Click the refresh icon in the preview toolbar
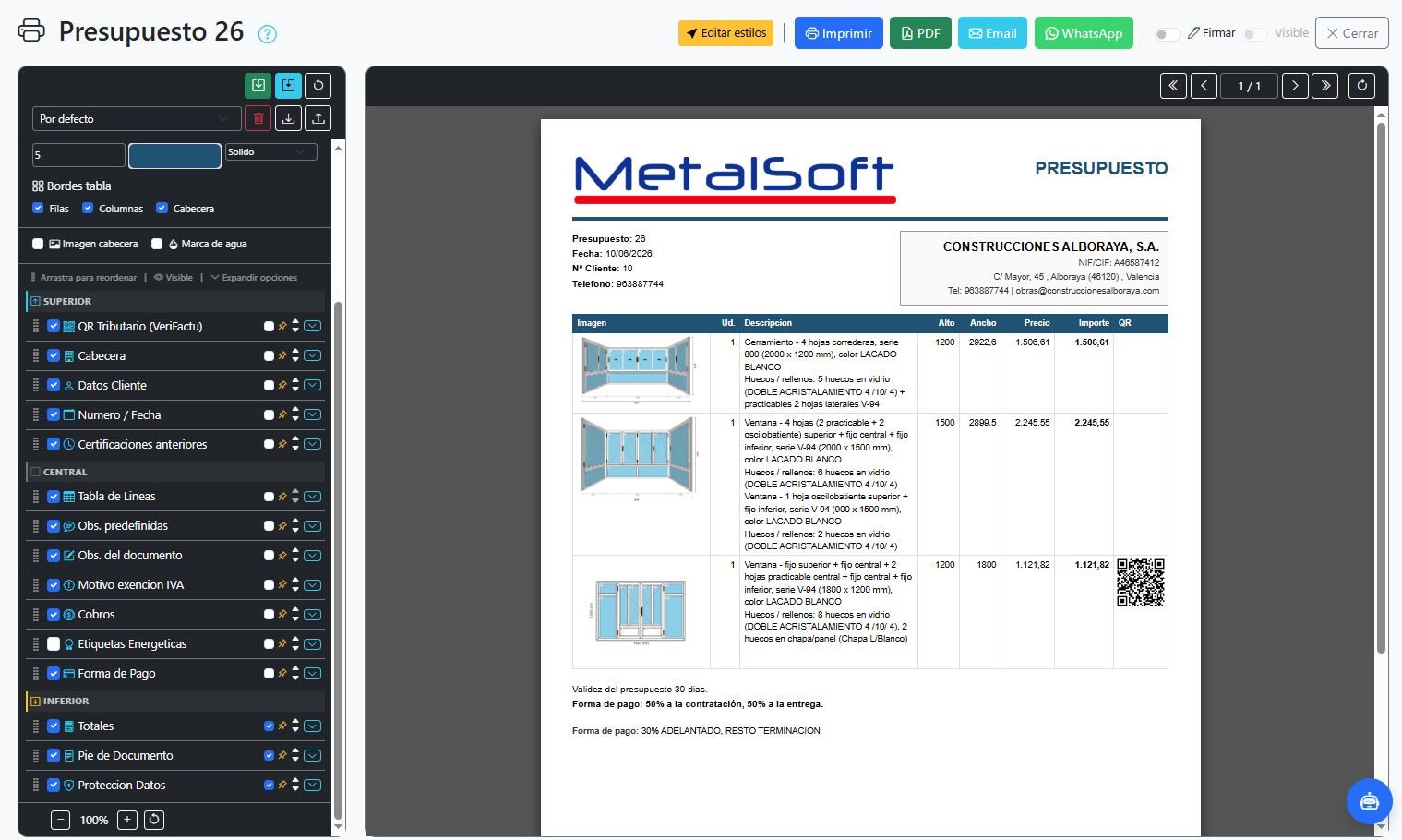 point(1362,86)
